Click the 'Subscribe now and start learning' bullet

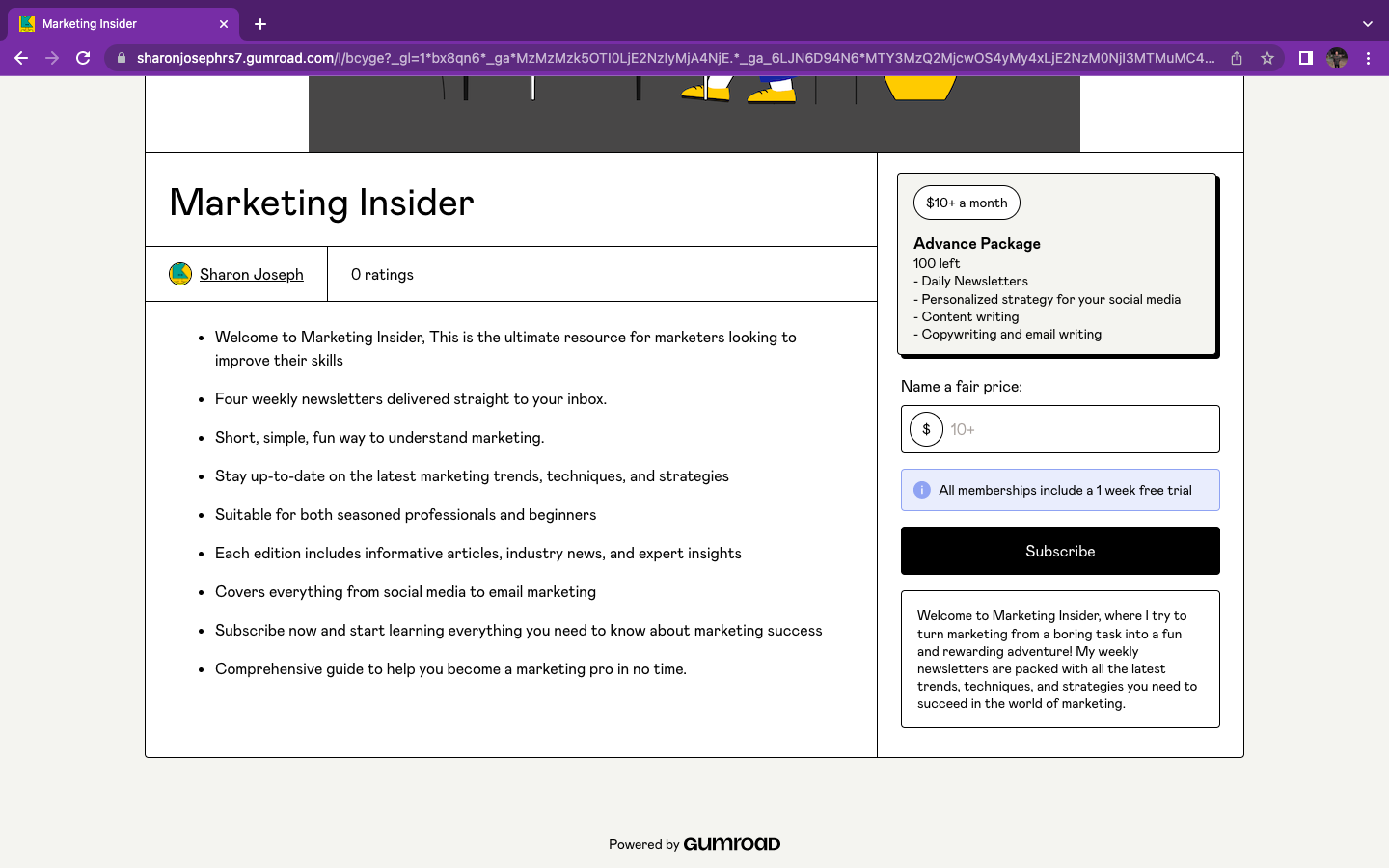(519, 630)
